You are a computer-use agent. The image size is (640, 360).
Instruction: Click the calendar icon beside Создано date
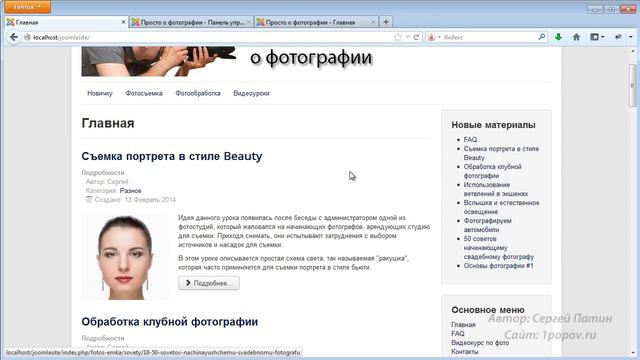pyautogui.click(x=89, y=200)
